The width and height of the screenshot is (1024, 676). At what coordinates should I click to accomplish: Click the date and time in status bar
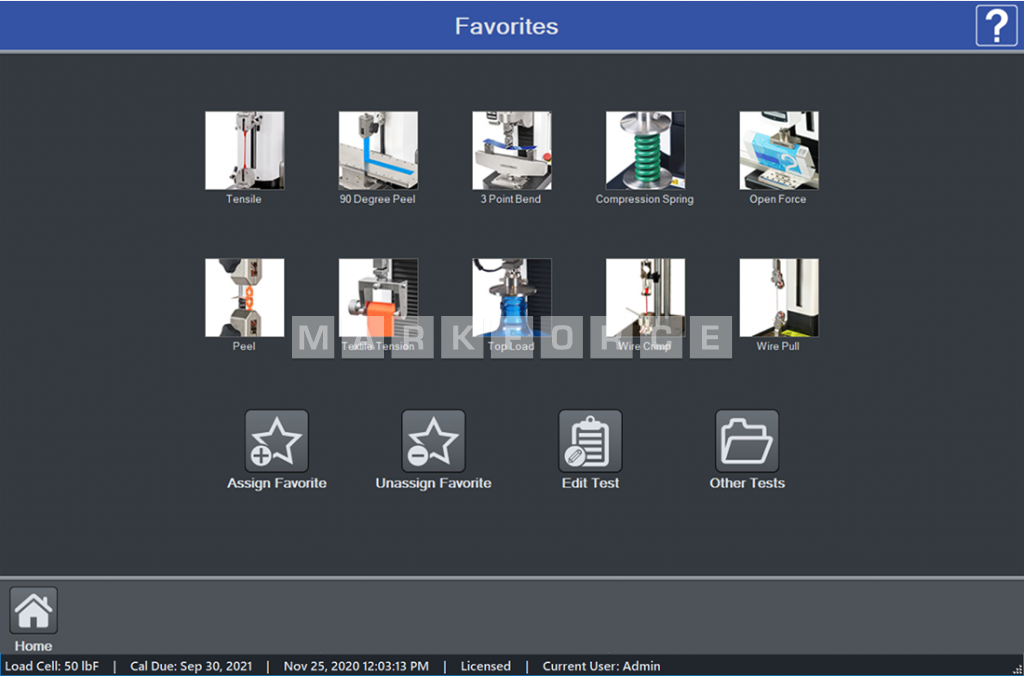pyautogui.click(x=356, y=666)
